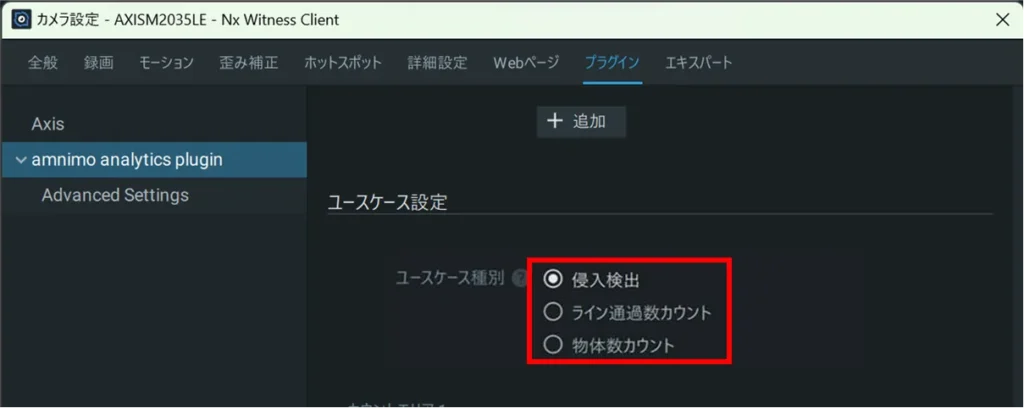This screenshot has height=408, width=1024.
Task: Go to the 歪み補正 tab
Action: pyautogui.click(x=248, y=62)
